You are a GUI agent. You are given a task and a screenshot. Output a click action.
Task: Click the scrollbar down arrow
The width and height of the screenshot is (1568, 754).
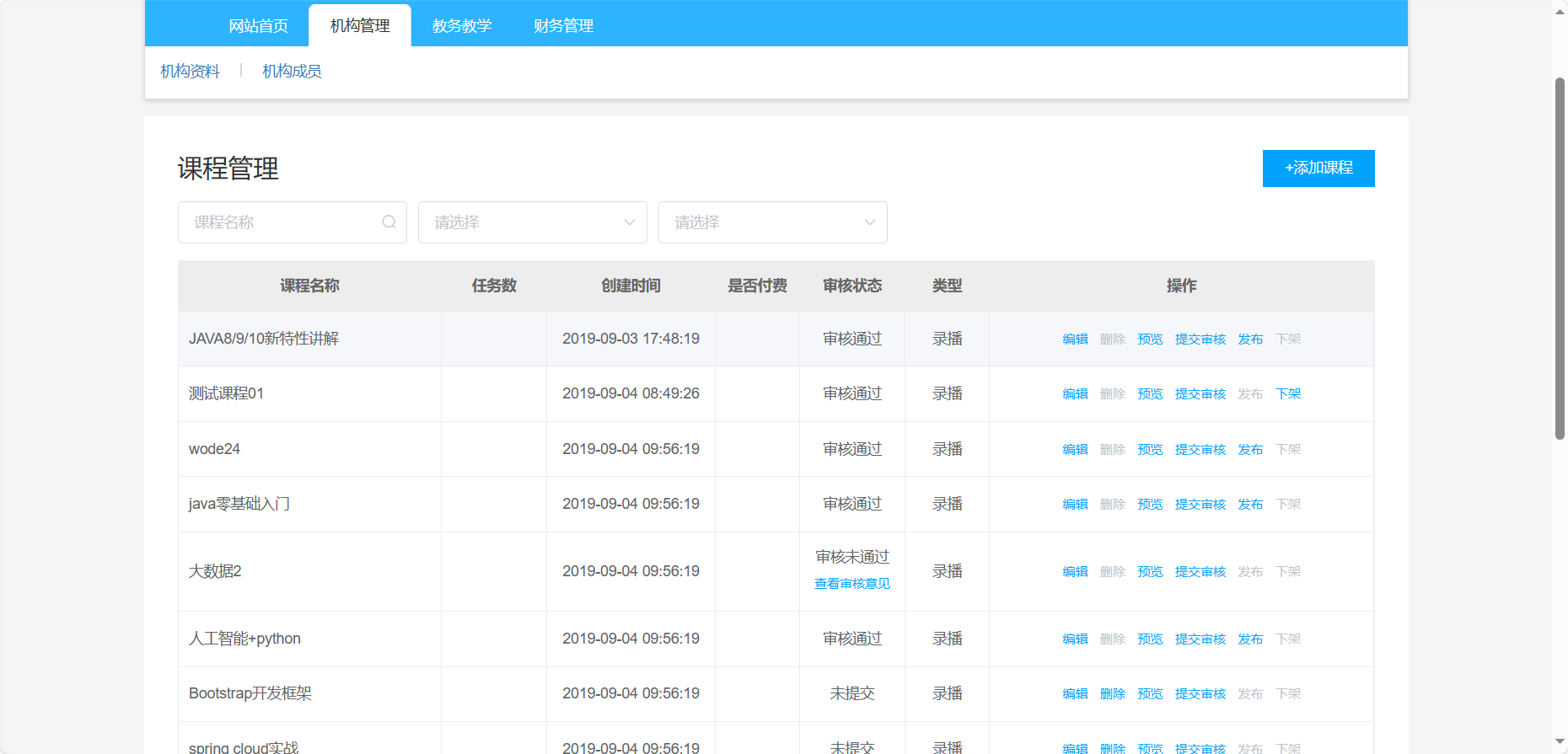tap(1560, 743)
